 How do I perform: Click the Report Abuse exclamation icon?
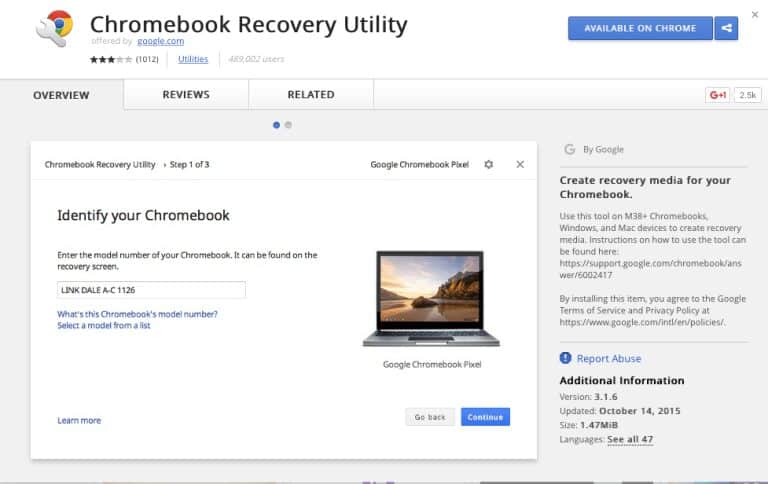[x=565, y=358]
